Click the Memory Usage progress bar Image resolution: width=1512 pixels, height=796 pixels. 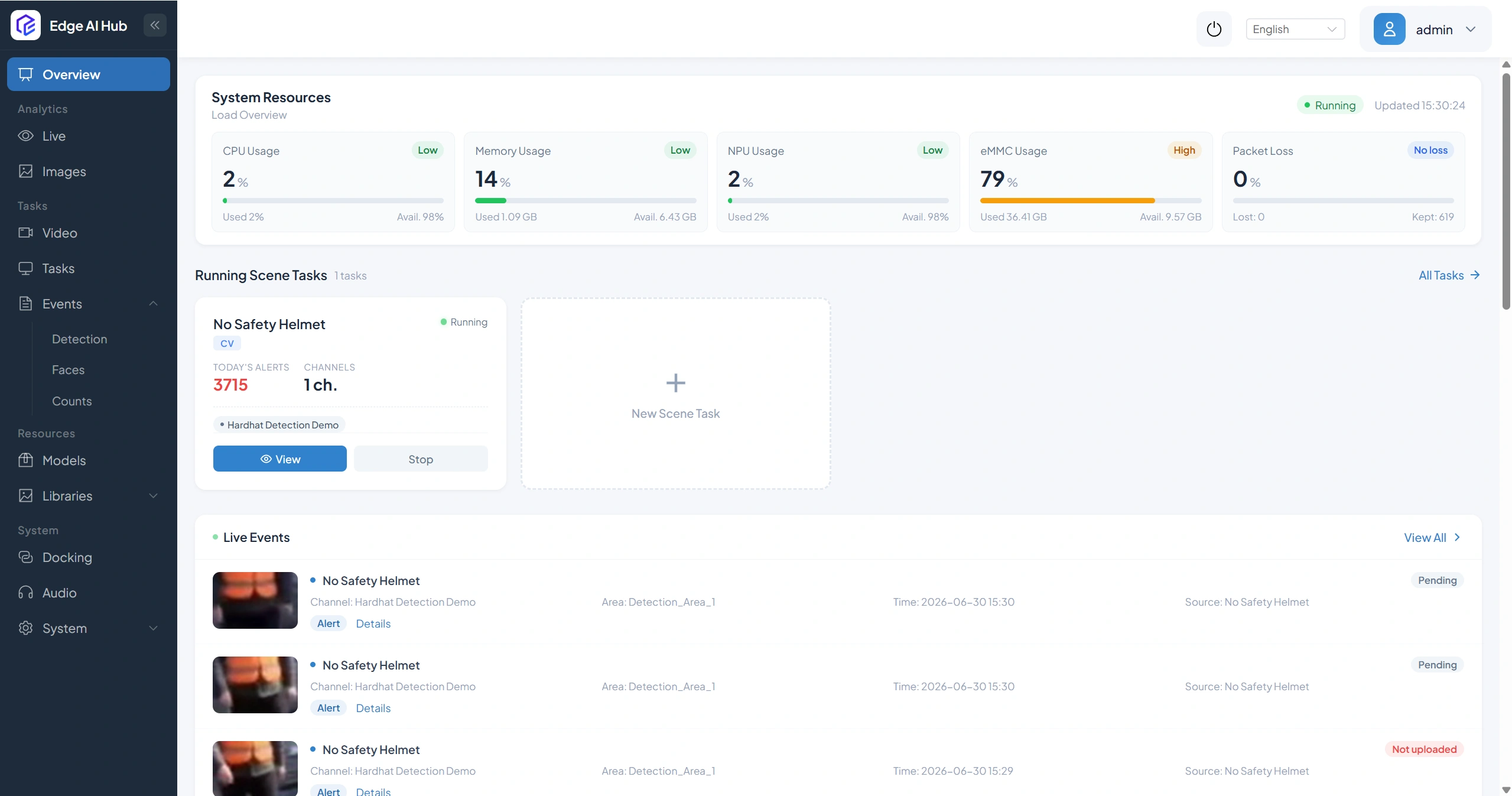pos(586,201)
